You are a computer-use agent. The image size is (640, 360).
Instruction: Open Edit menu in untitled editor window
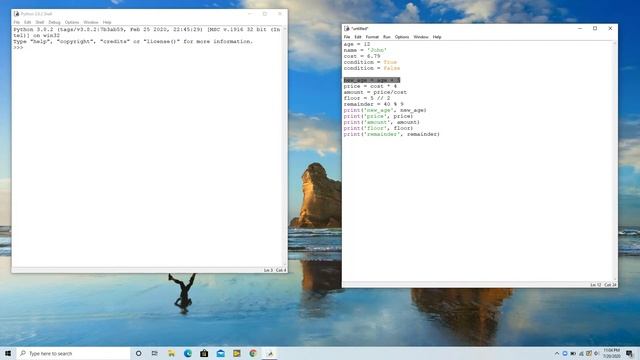(x=358, y=37)
